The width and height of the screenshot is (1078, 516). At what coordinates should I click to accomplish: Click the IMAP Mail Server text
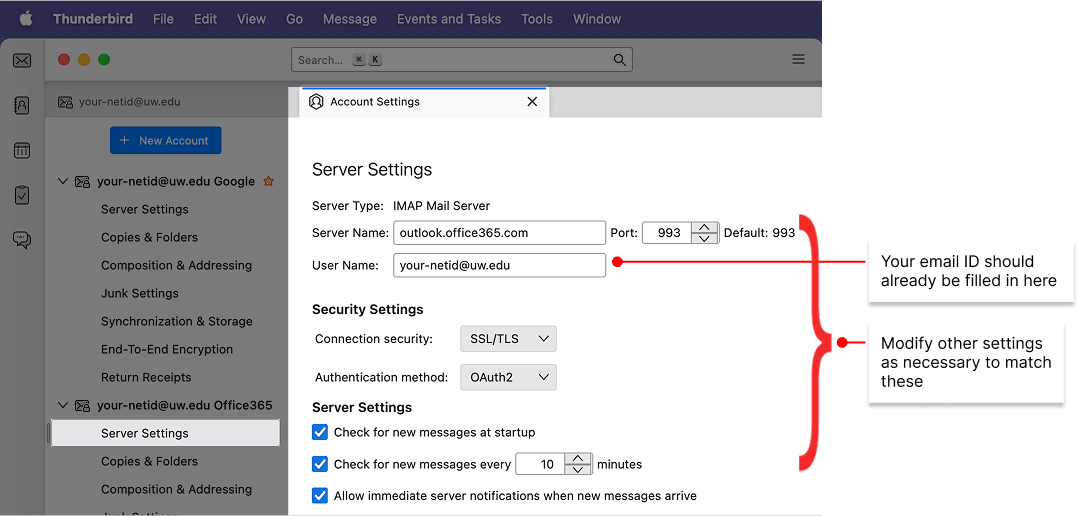tap(441, 205)
